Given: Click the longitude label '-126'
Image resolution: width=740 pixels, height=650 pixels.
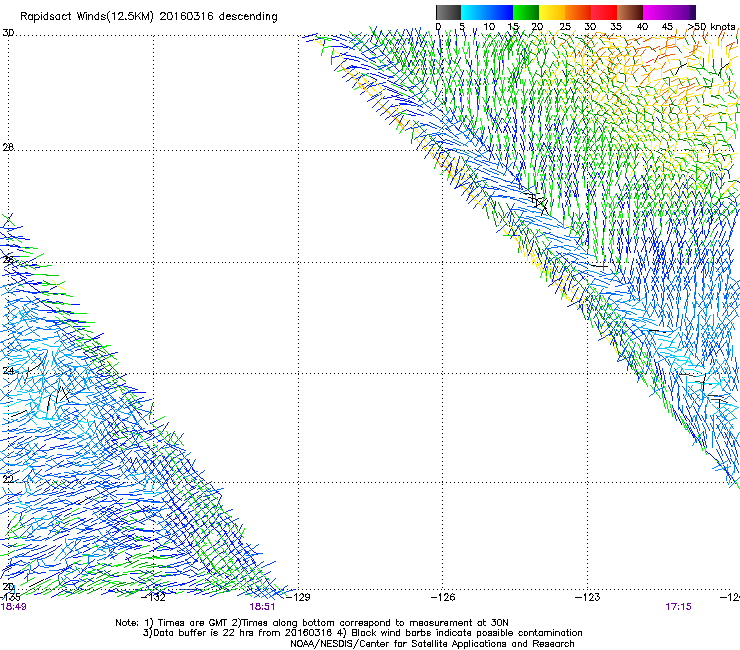Looking at the screenshot, I should pyautogui.click(x=443, y=597).
